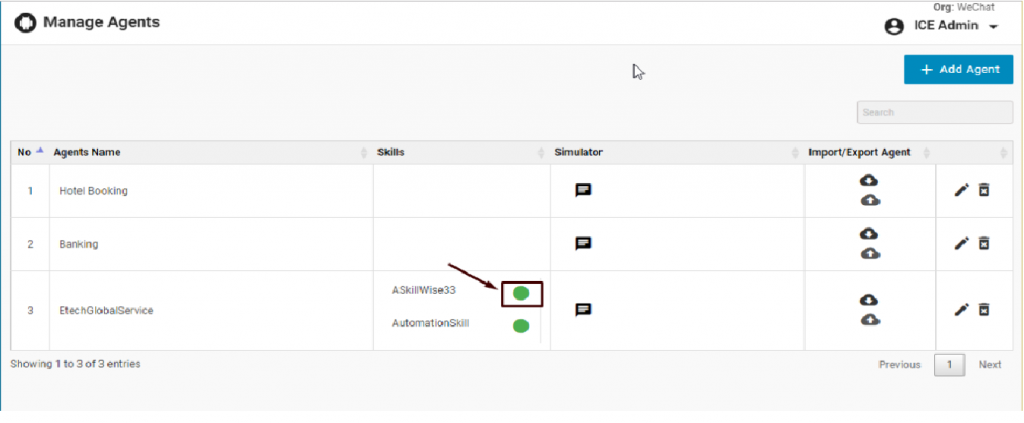Toggle the AutomationSkill green status

pos(520,326)
